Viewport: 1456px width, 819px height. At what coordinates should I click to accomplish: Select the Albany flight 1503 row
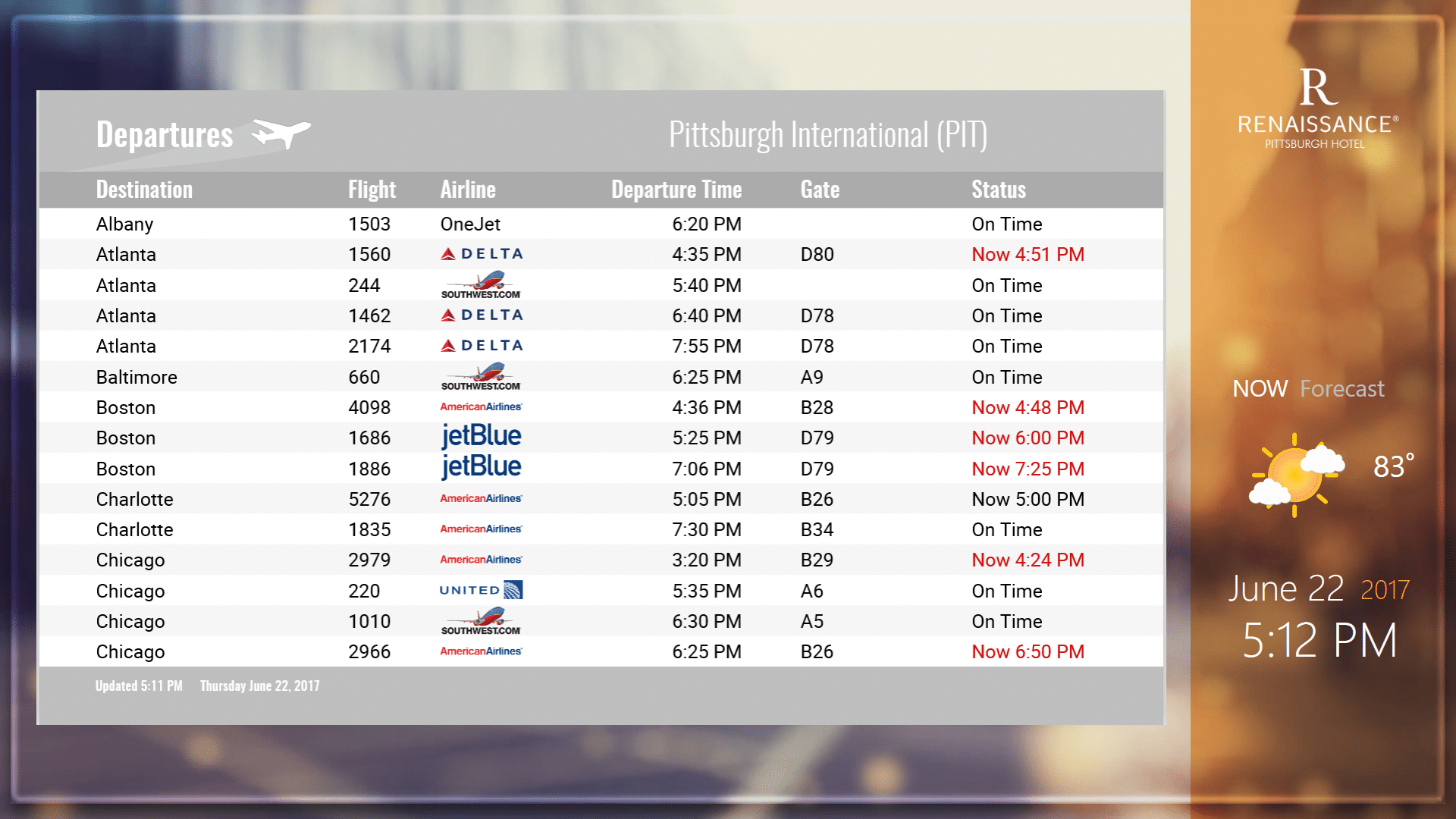click(x=601, y=224)
